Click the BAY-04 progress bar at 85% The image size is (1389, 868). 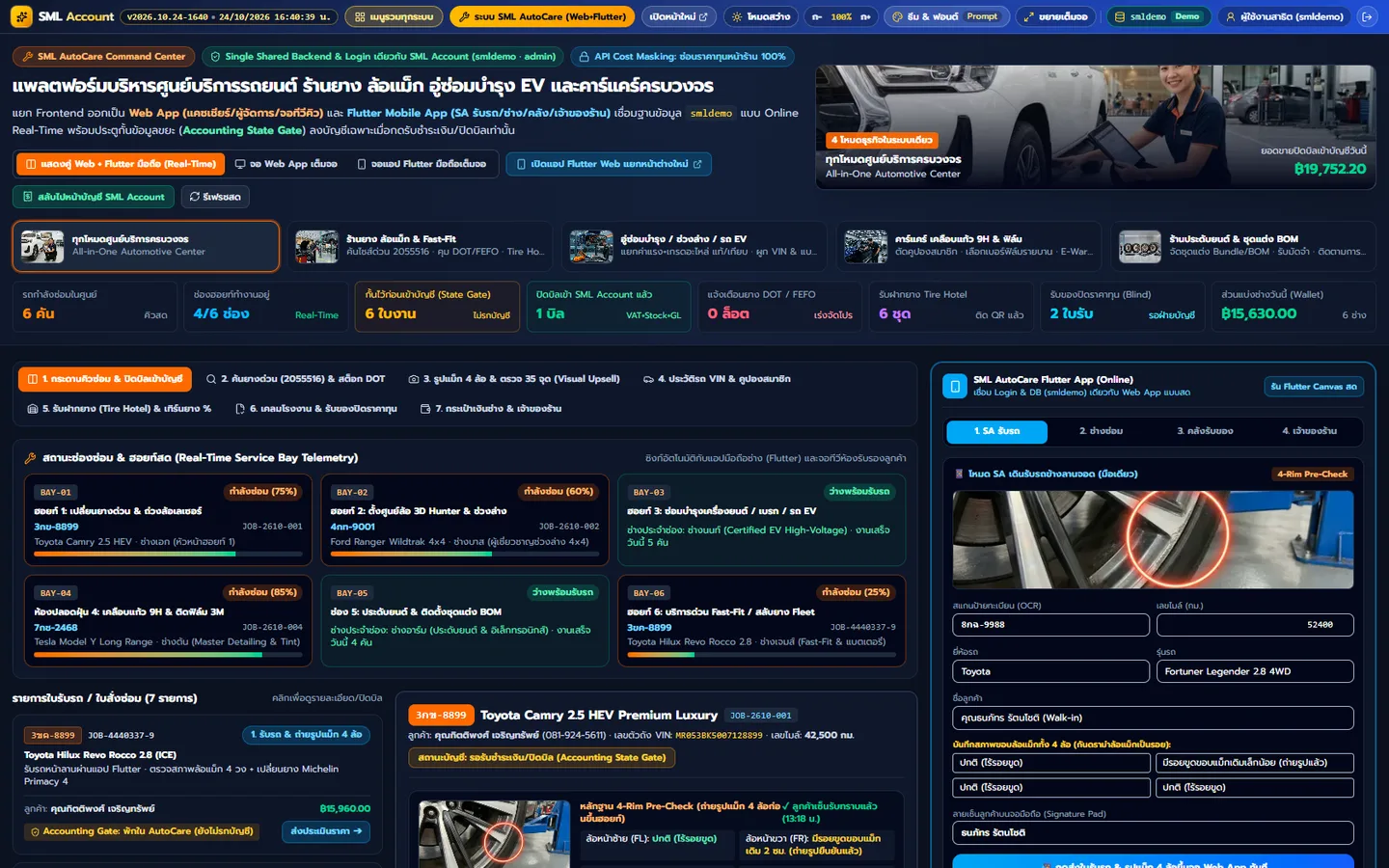coord(168,655)
